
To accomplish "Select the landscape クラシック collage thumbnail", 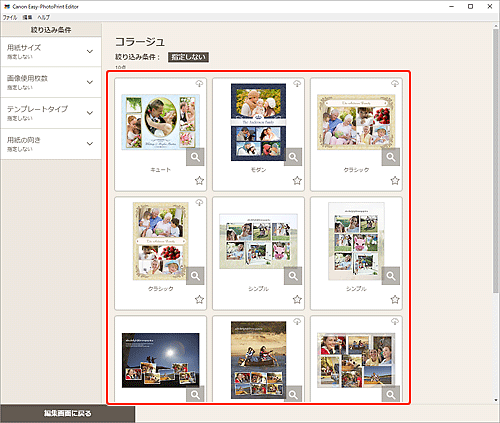I will 356,122.
